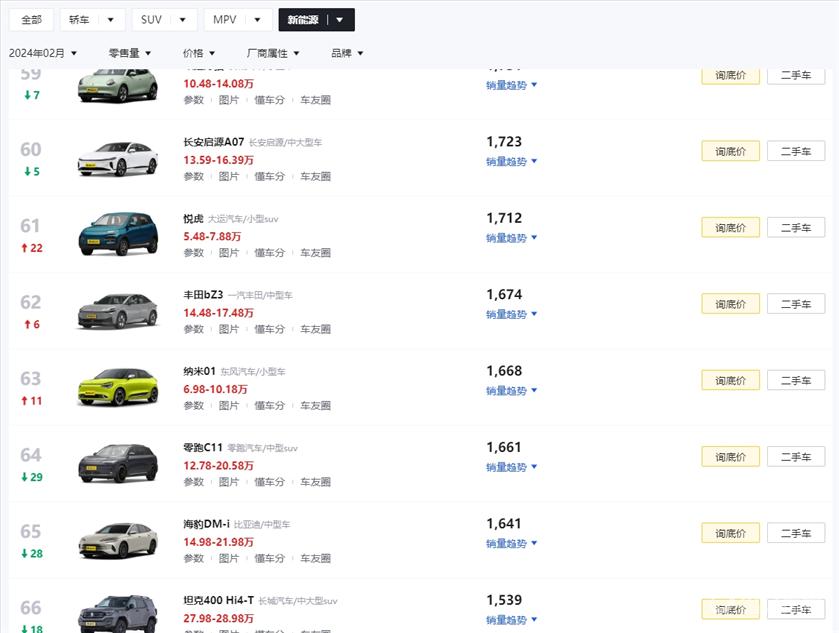The height and width of the screenshot is (633, 839).
Task: Open 懂车分 for 丰田bZ3
Action: (269, 329)
